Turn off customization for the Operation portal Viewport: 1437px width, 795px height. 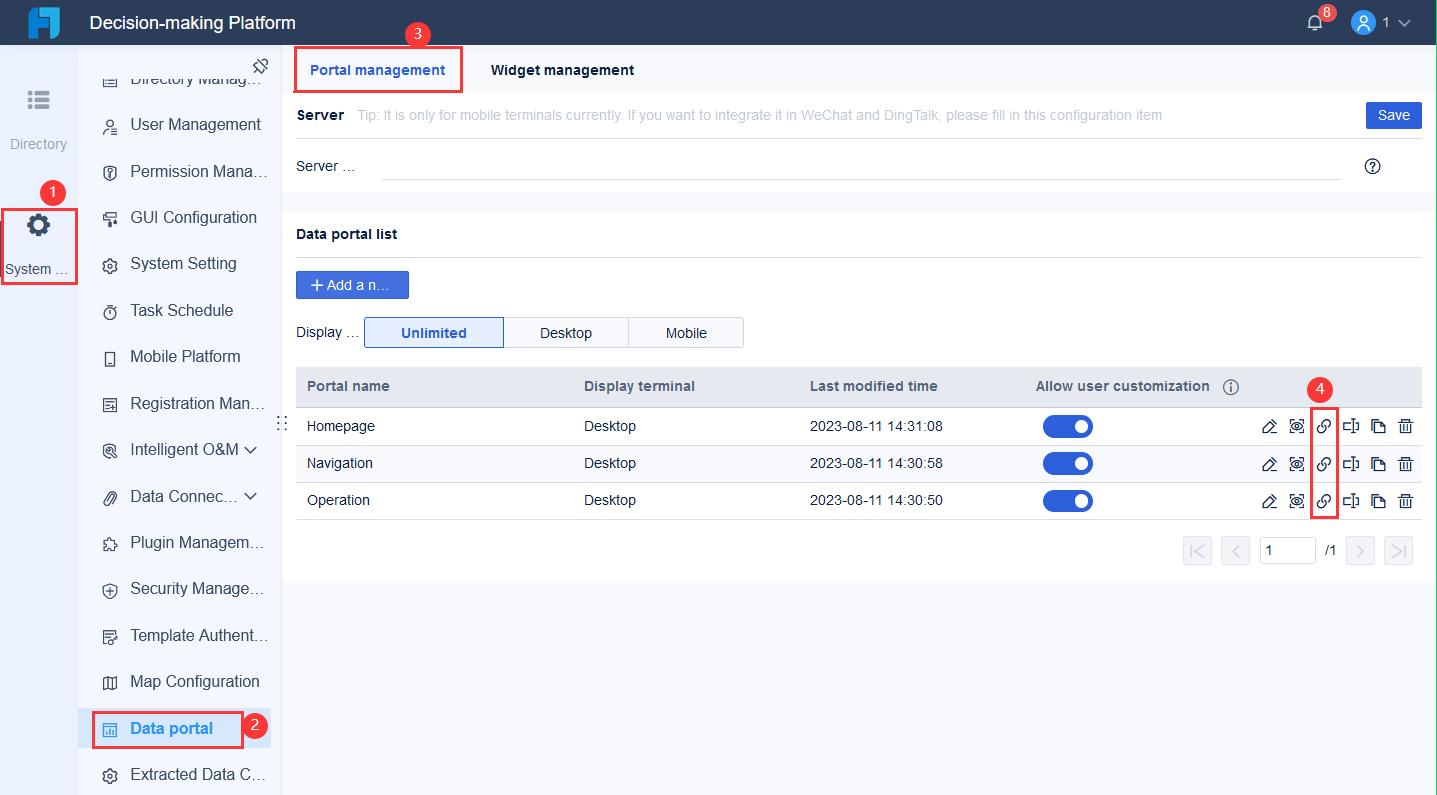coord(1068,501)
